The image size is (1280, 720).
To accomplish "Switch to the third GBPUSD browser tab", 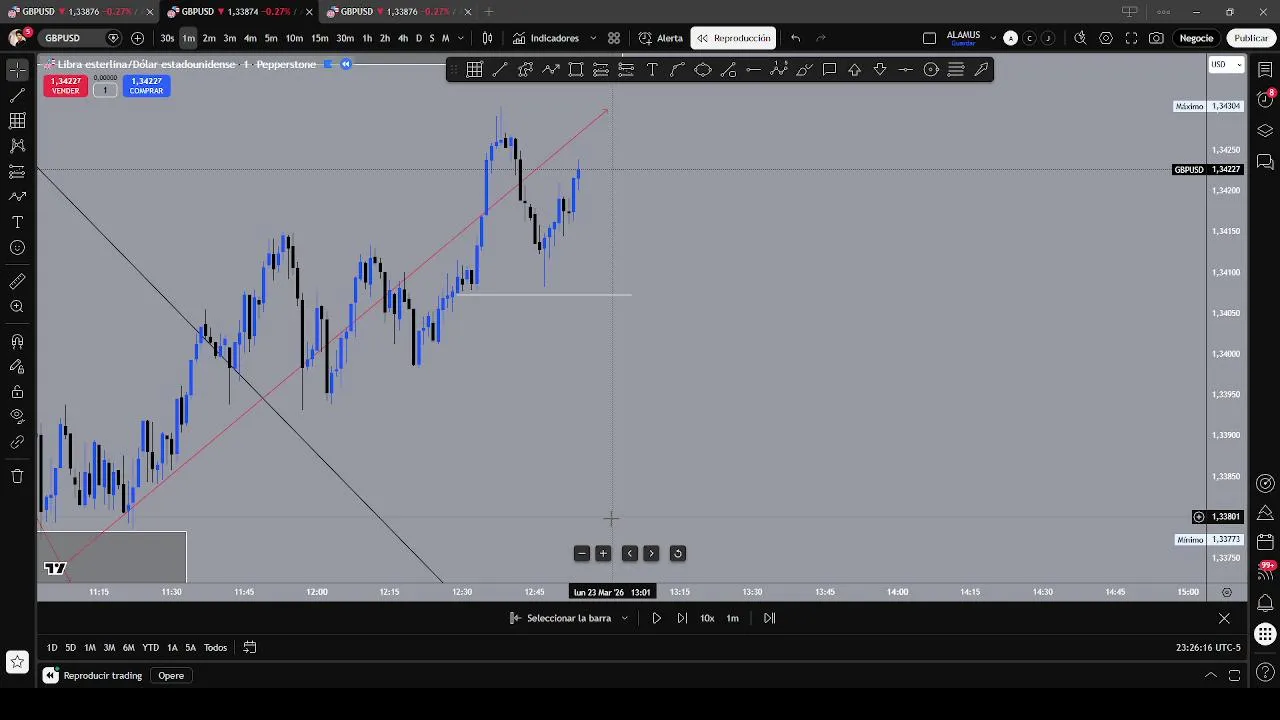I will click(x=398, y=12).
